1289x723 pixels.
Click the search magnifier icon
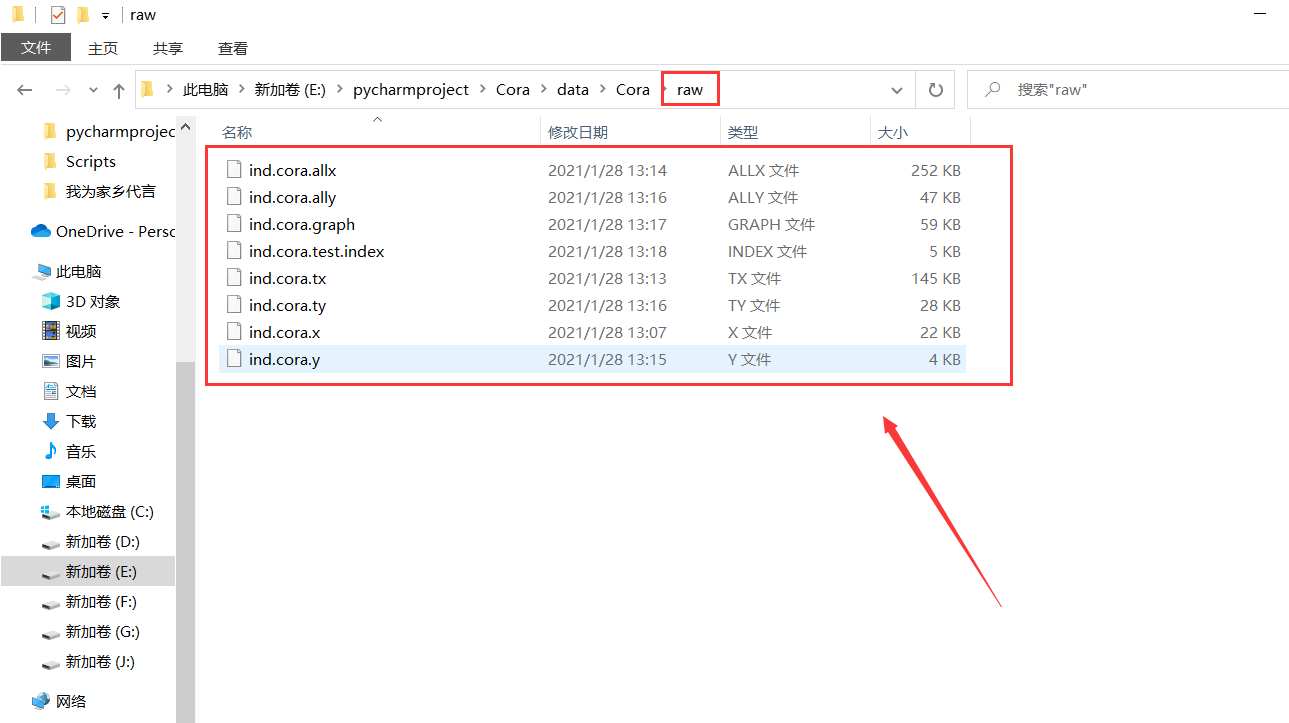point(993,90)
